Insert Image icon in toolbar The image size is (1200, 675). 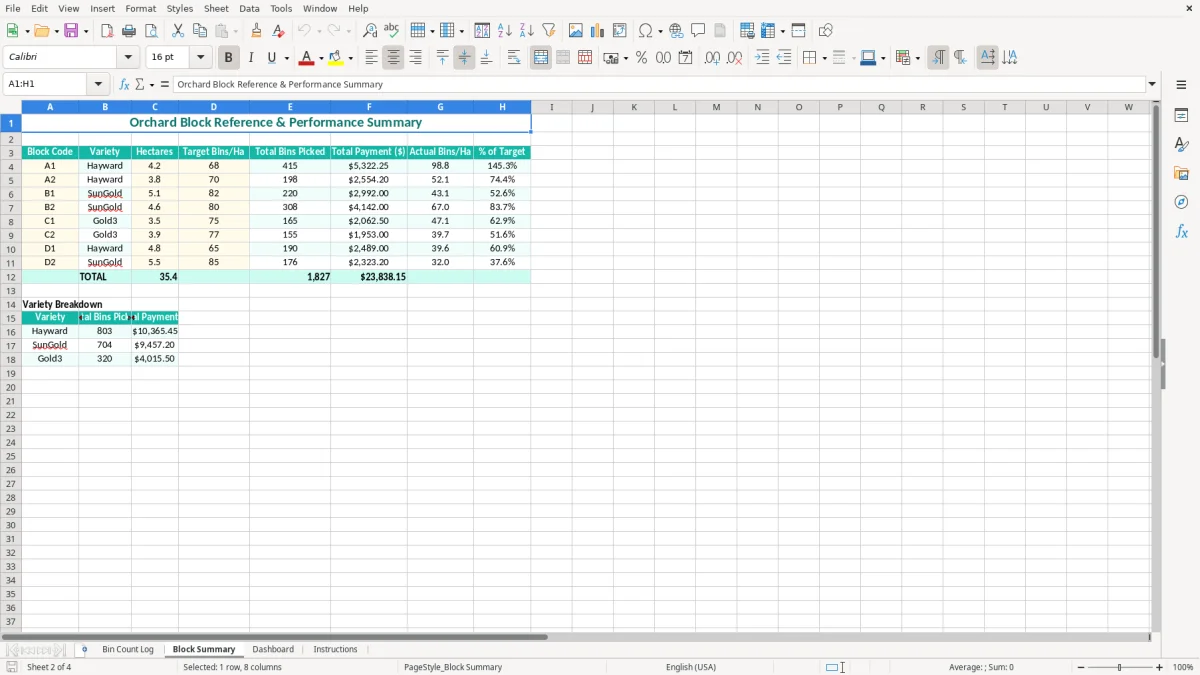point(576,31)
